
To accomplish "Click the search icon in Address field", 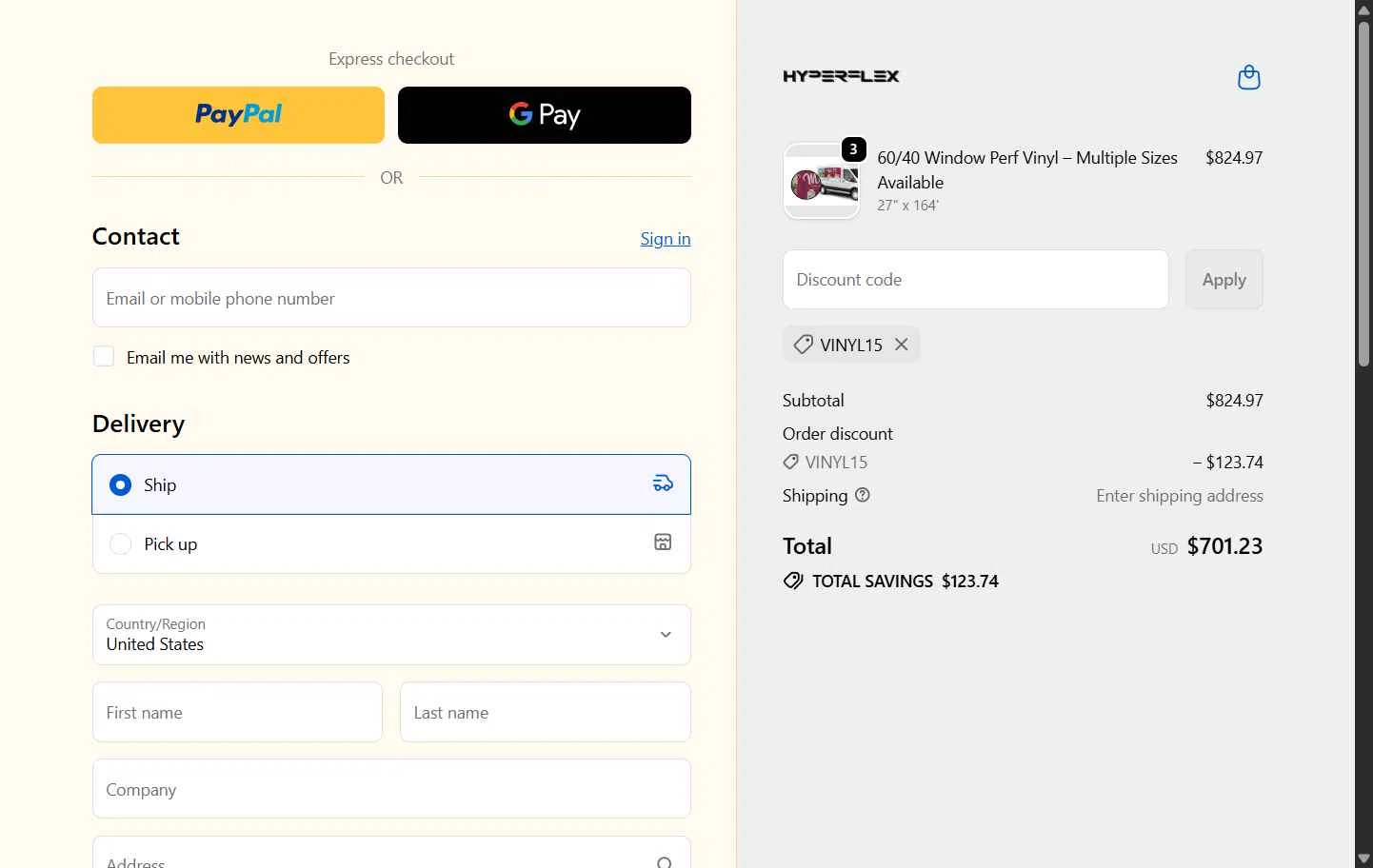I will 665,862.
